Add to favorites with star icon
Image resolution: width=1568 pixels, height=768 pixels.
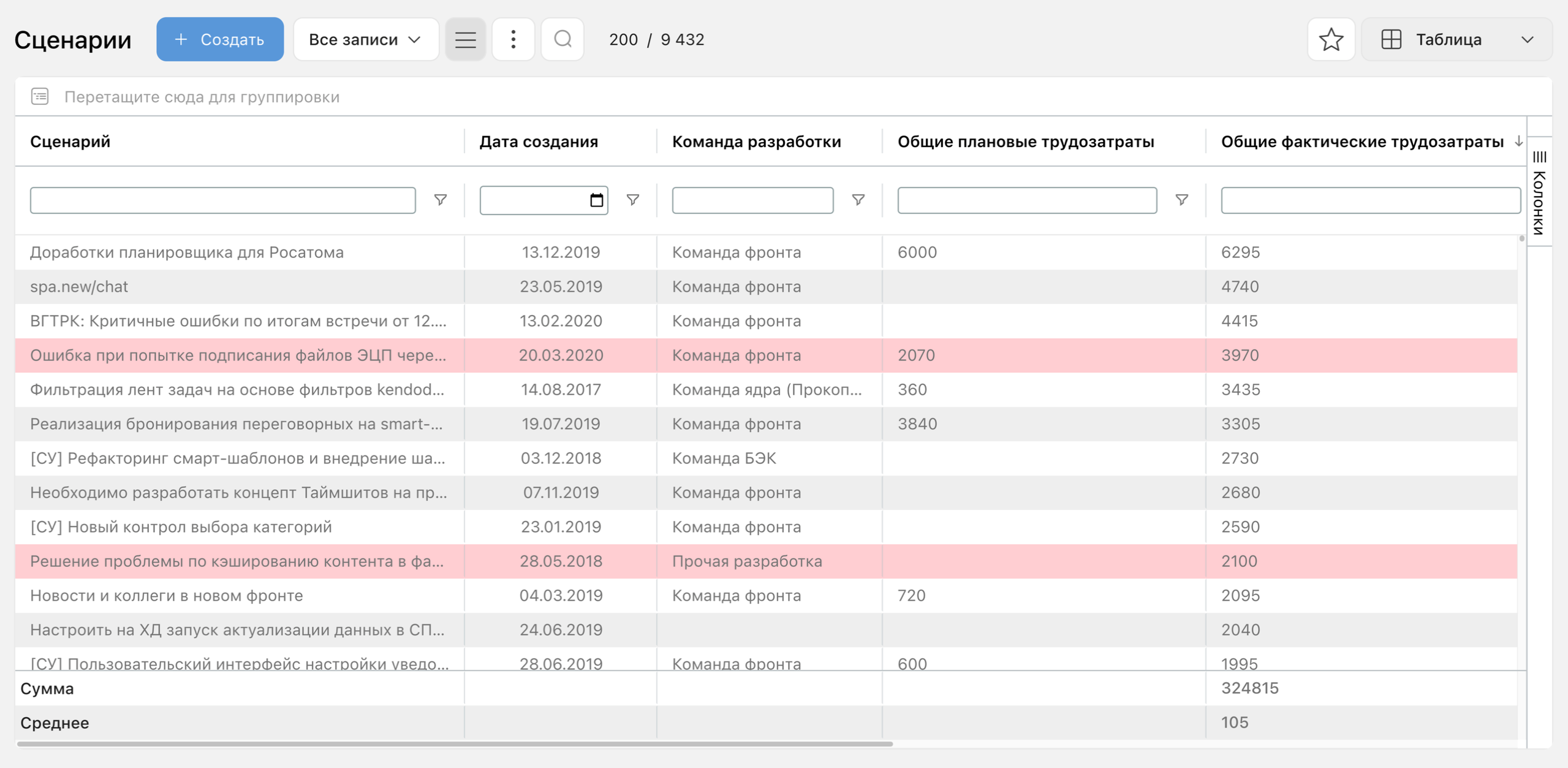coord(1331,39)
